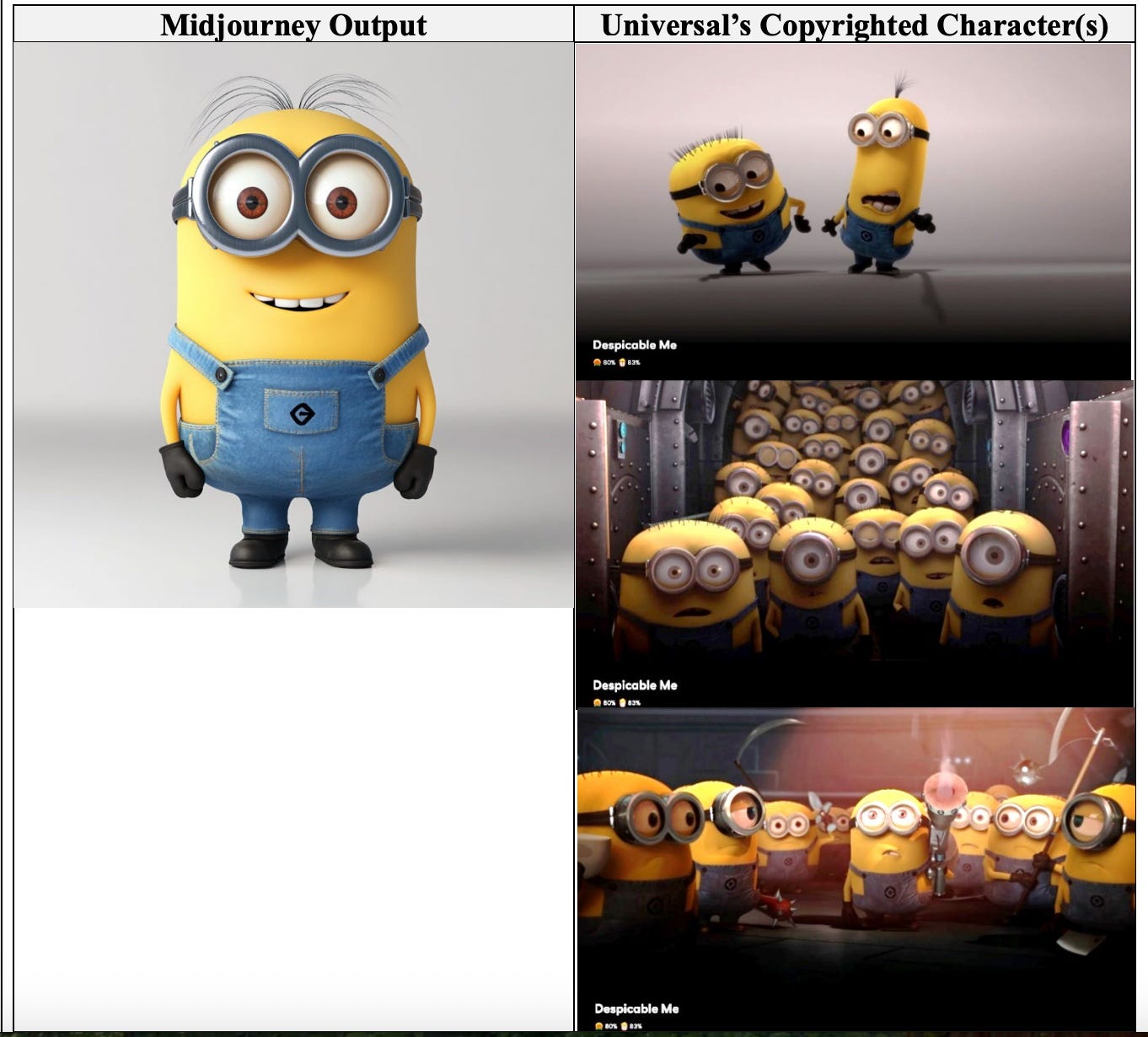1148x1037 pixels.
Task: Click "Despicable Me" caption under crowded corridor still
Action: coord(635,685)
